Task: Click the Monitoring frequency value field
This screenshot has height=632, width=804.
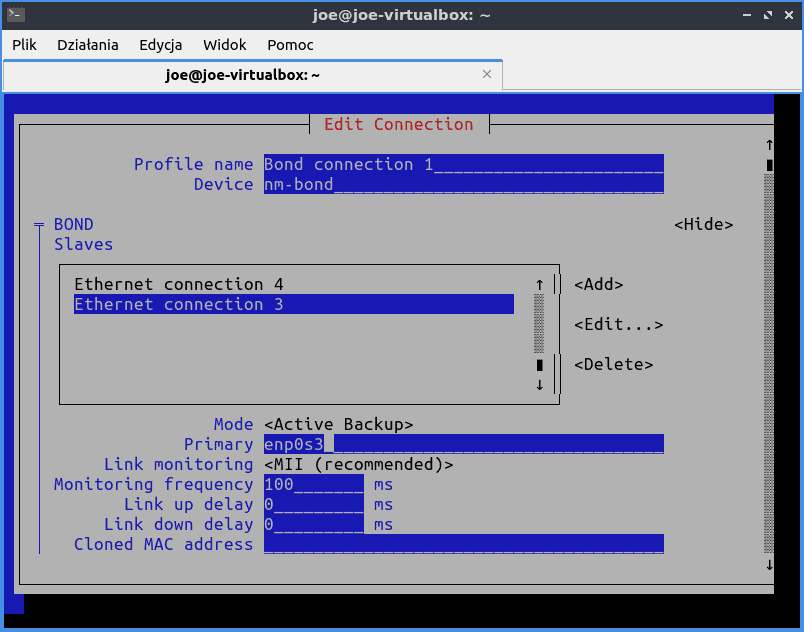Action: 310,484
